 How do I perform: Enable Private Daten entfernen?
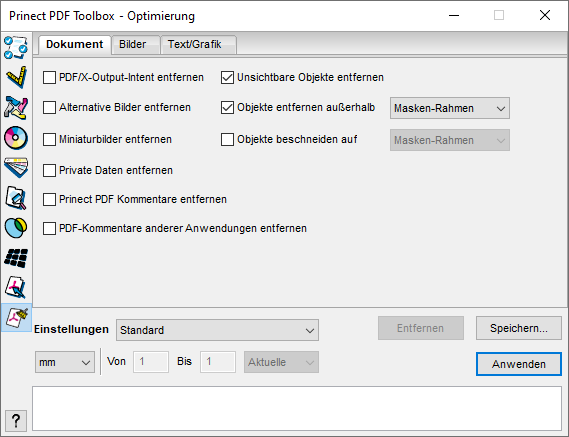[x=49, y=171]
